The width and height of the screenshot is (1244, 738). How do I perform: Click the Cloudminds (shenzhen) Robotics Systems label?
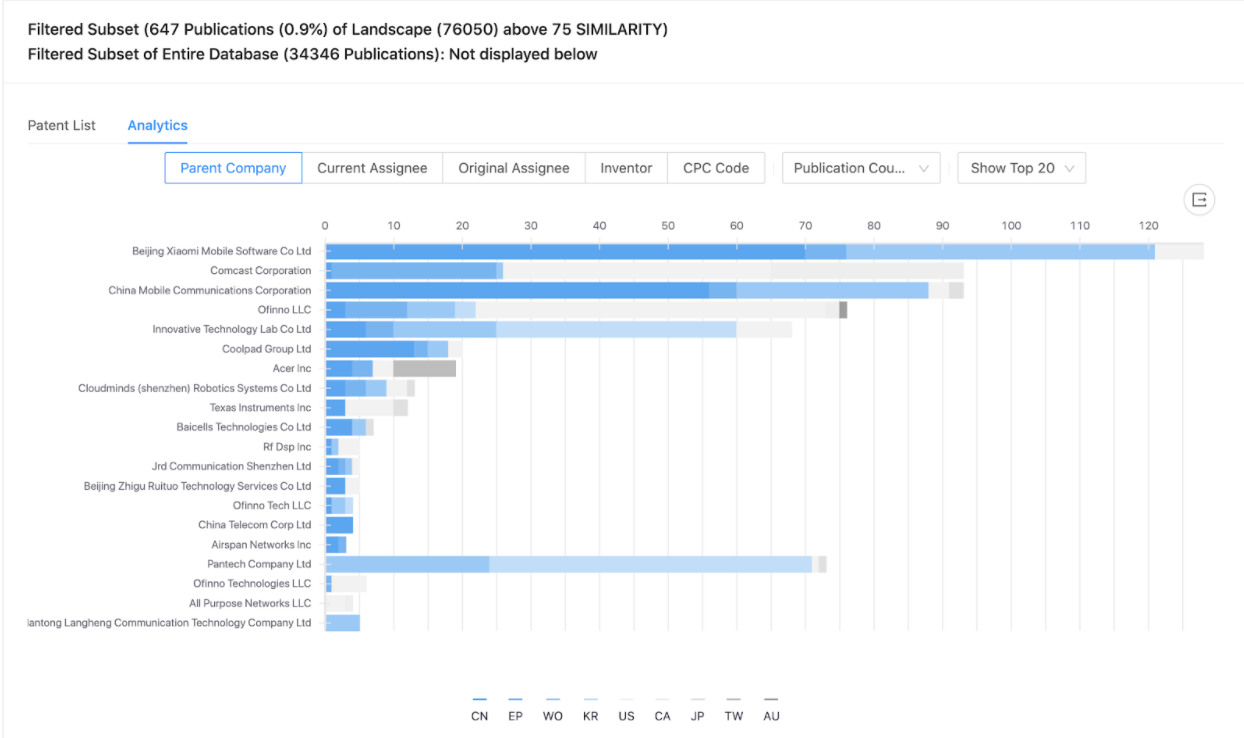(195, 388)
